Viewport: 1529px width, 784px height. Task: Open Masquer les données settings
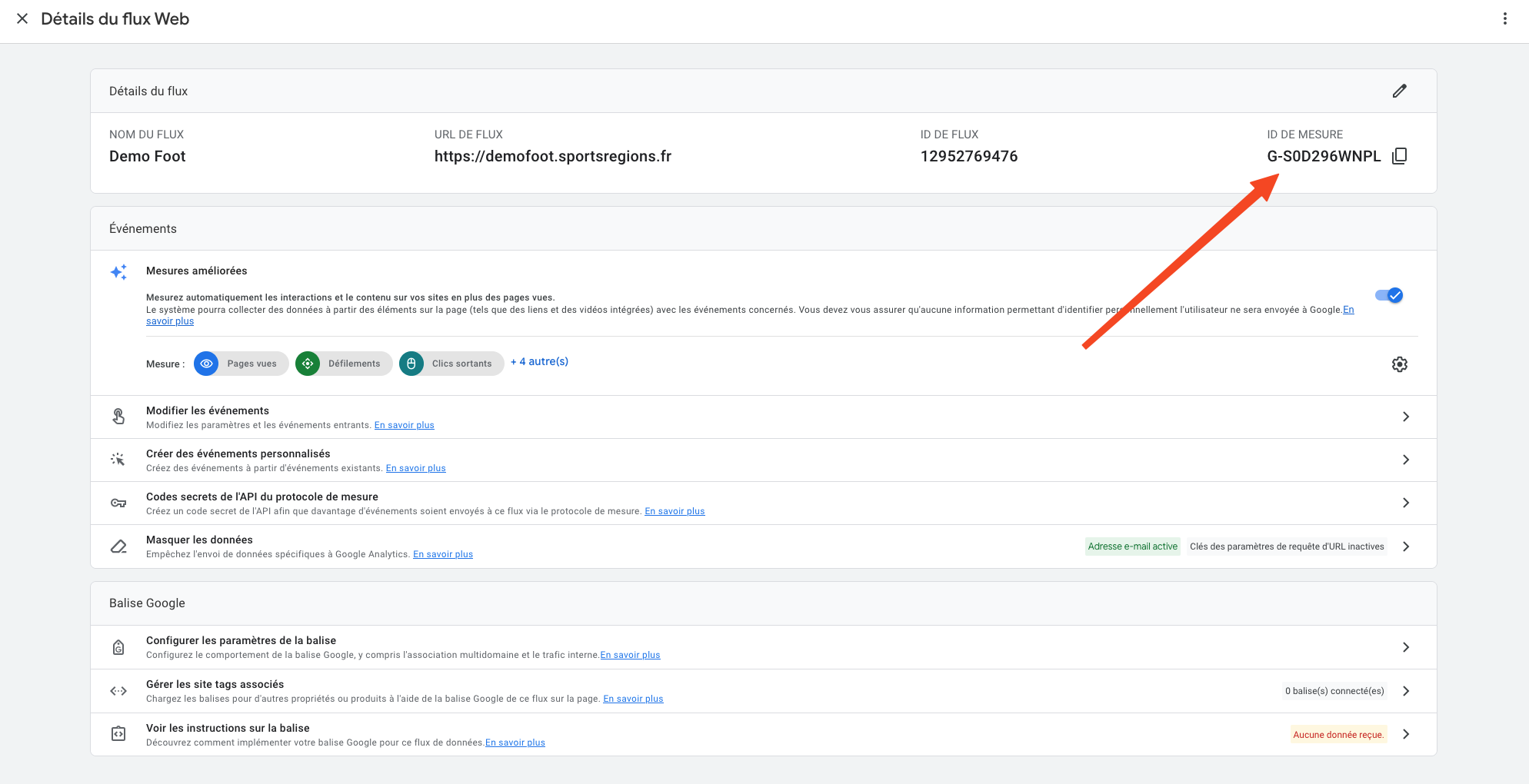[1405, 546]
